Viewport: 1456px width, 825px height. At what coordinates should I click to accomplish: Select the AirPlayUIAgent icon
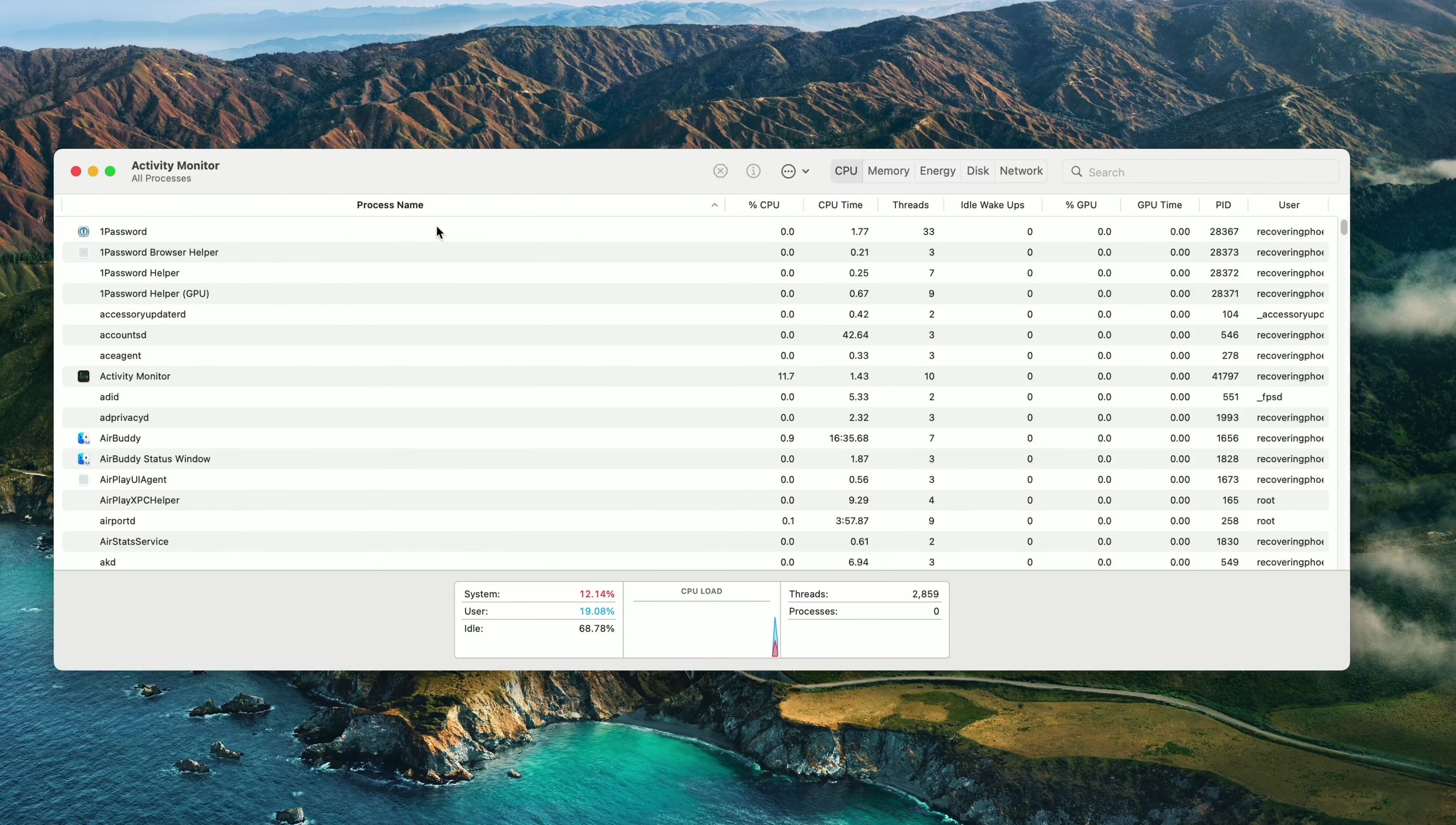coord(83,479)
